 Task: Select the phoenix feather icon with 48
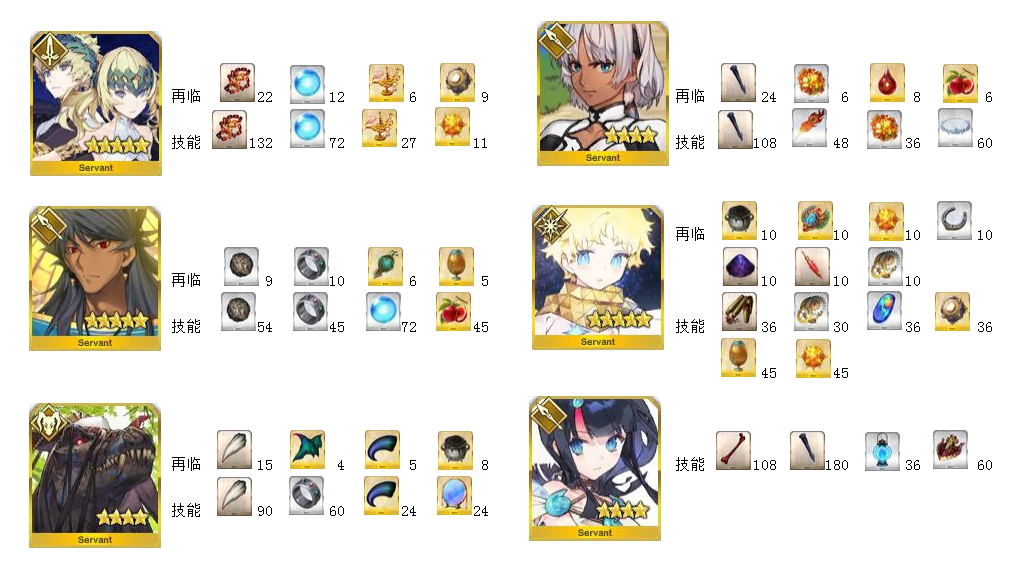coord(810,129)
